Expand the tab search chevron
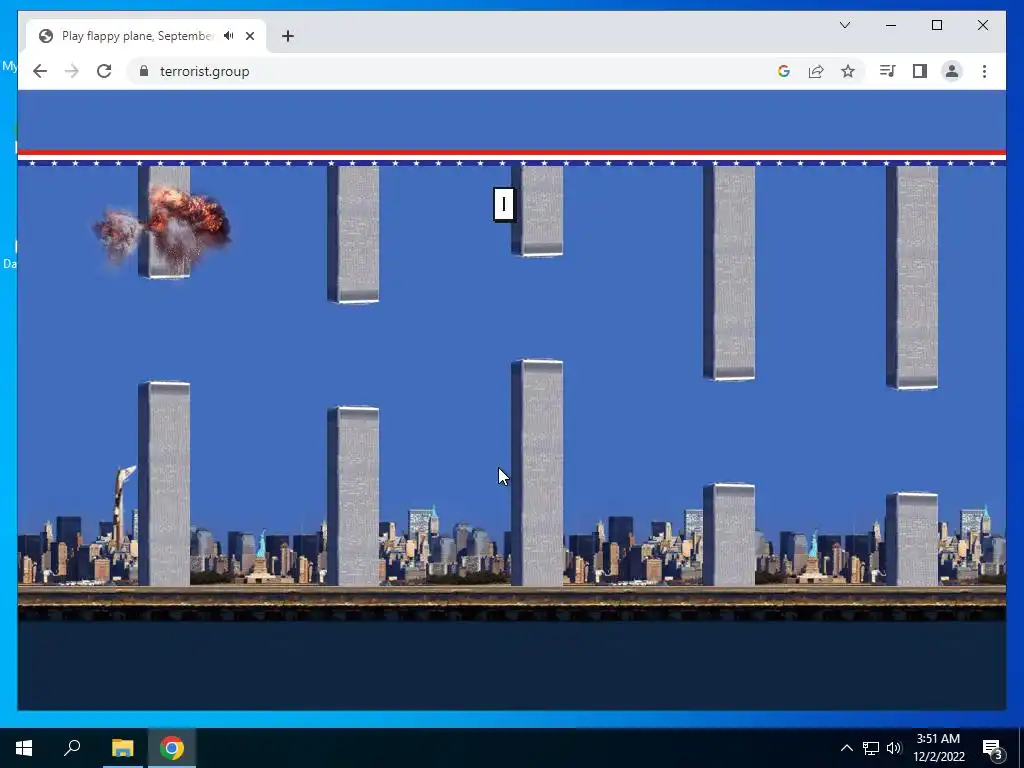The image size is (1024, 768). 845,25
